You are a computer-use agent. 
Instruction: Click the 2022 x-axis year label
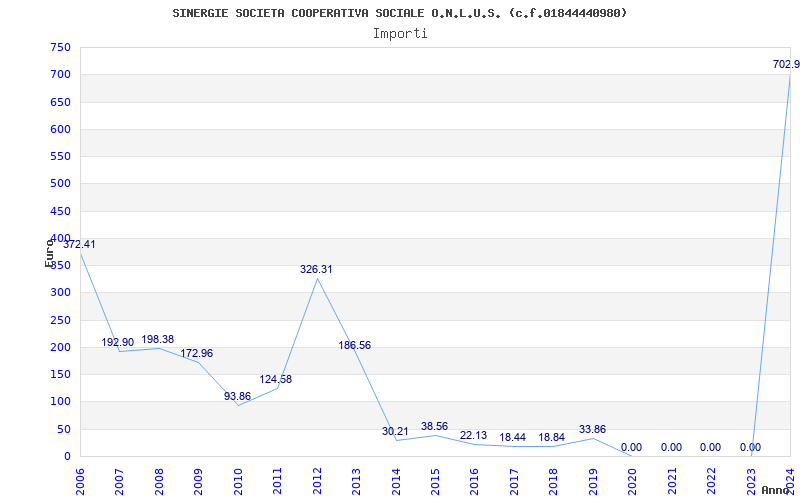[711, 481]
